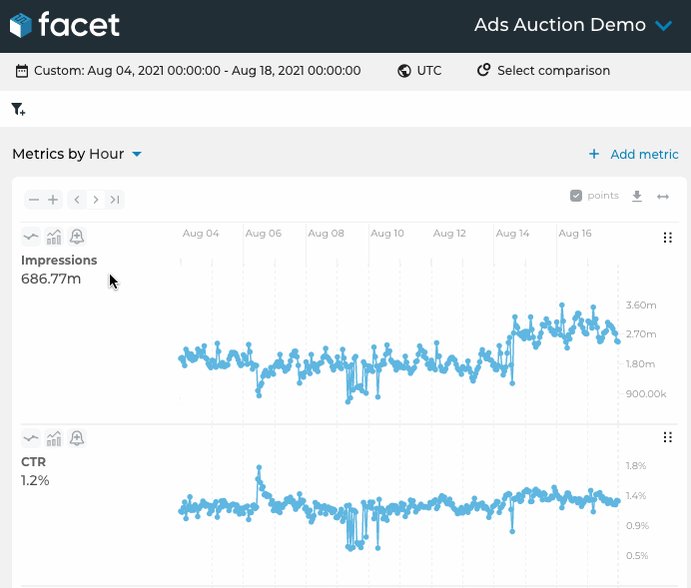The width and height of the screenshot is (691, 588).
Task: Change the UTC timezone setting
Action: click(x=419, y=71)
